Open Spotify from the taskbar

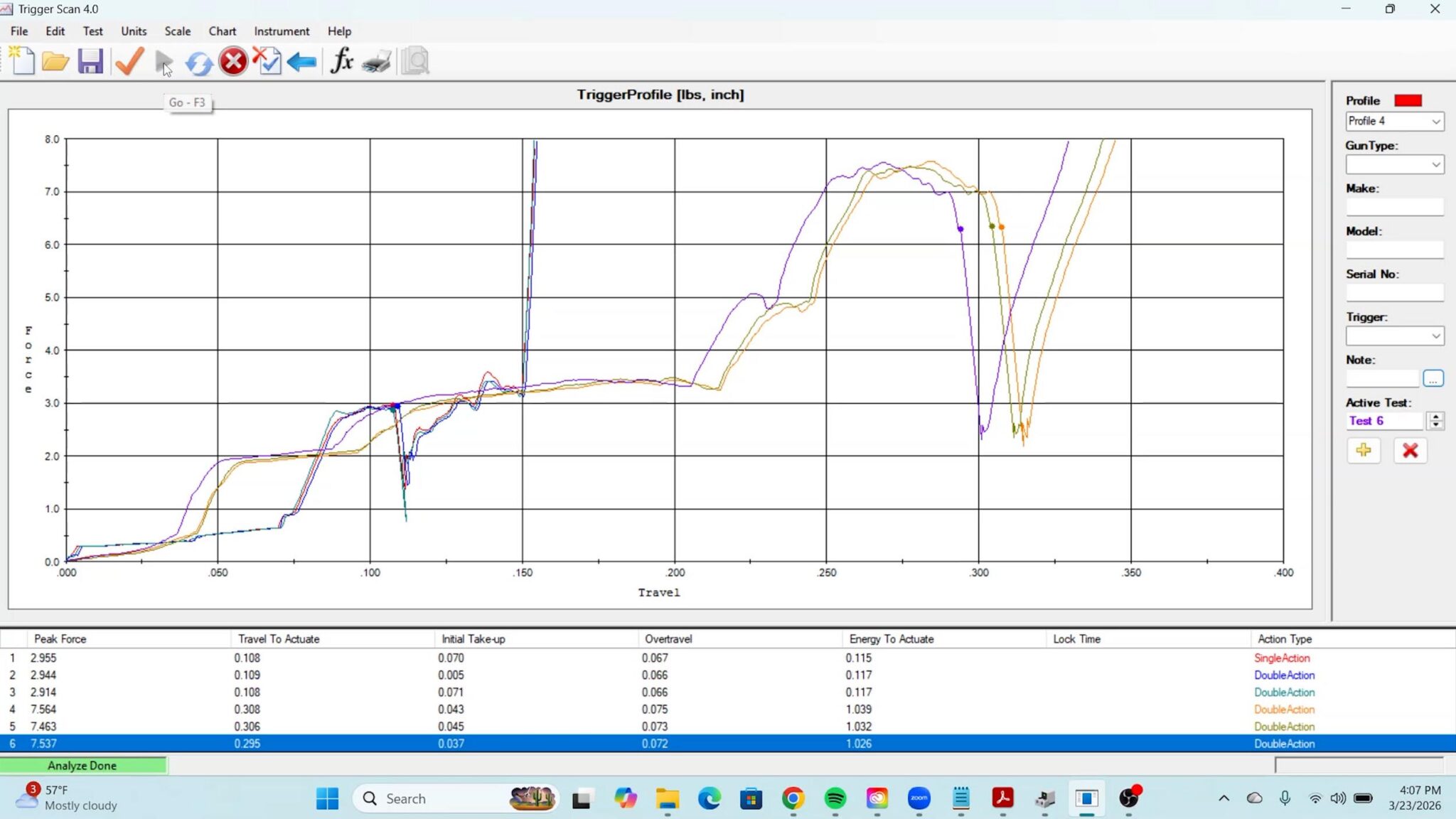pos(835,798)
